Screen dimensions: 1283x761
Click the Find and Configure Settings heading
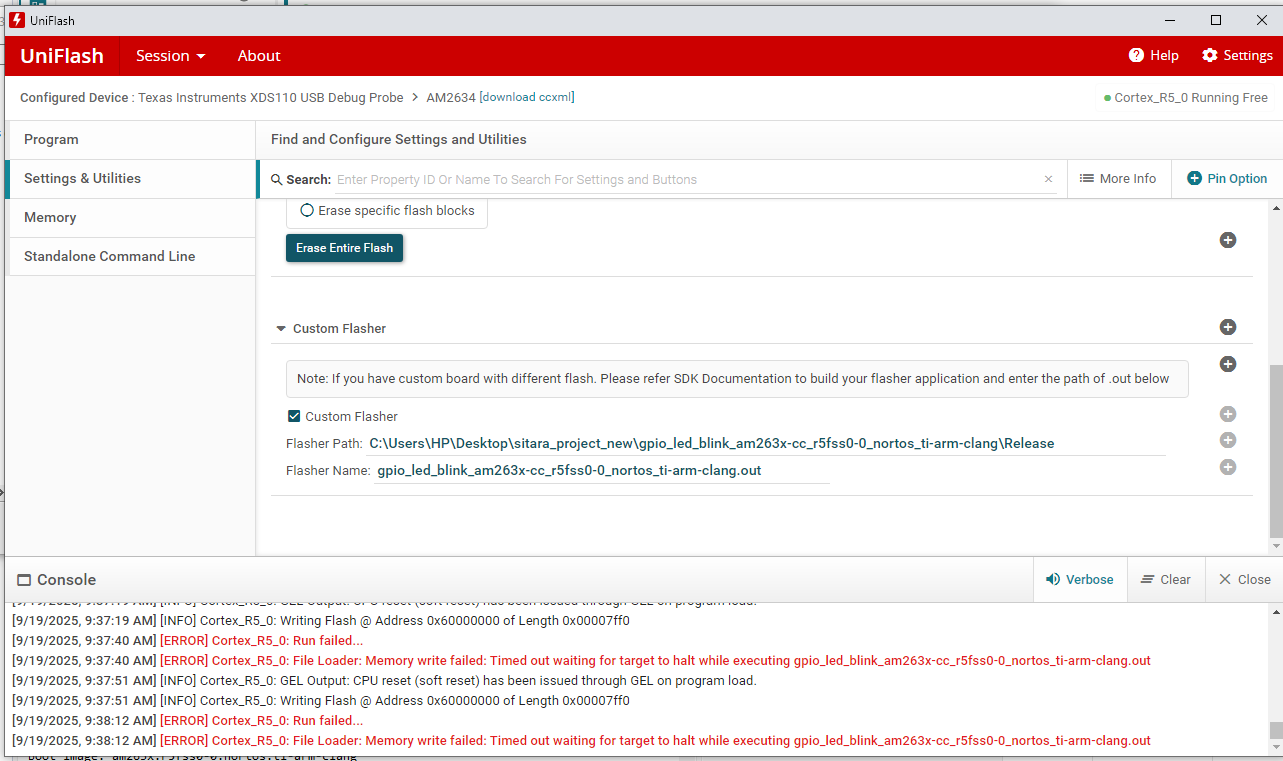point(399,140)
